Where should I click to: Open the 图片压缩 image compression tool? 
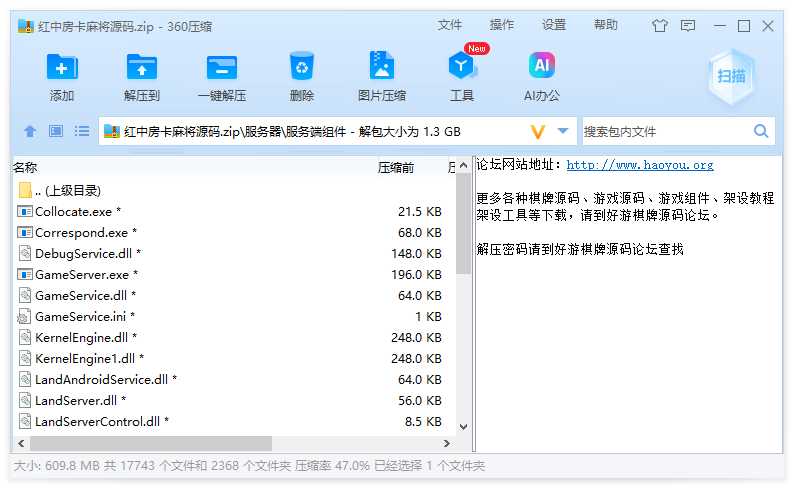pyautogui.click(x=382, y=66)
